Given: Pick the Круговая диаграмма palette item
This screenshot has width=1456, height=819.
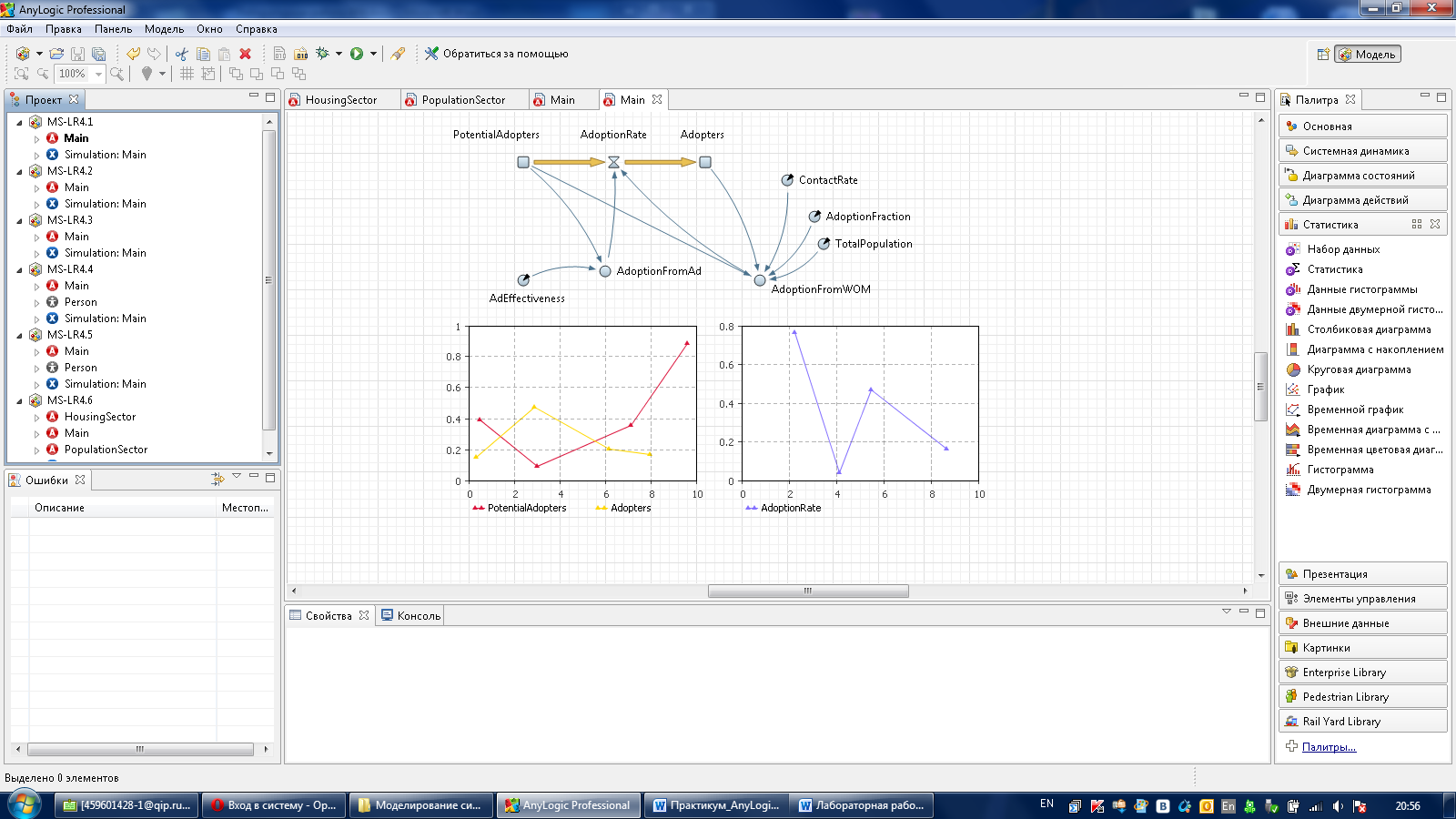Looking at the screenshot, I should point(1359,369).
